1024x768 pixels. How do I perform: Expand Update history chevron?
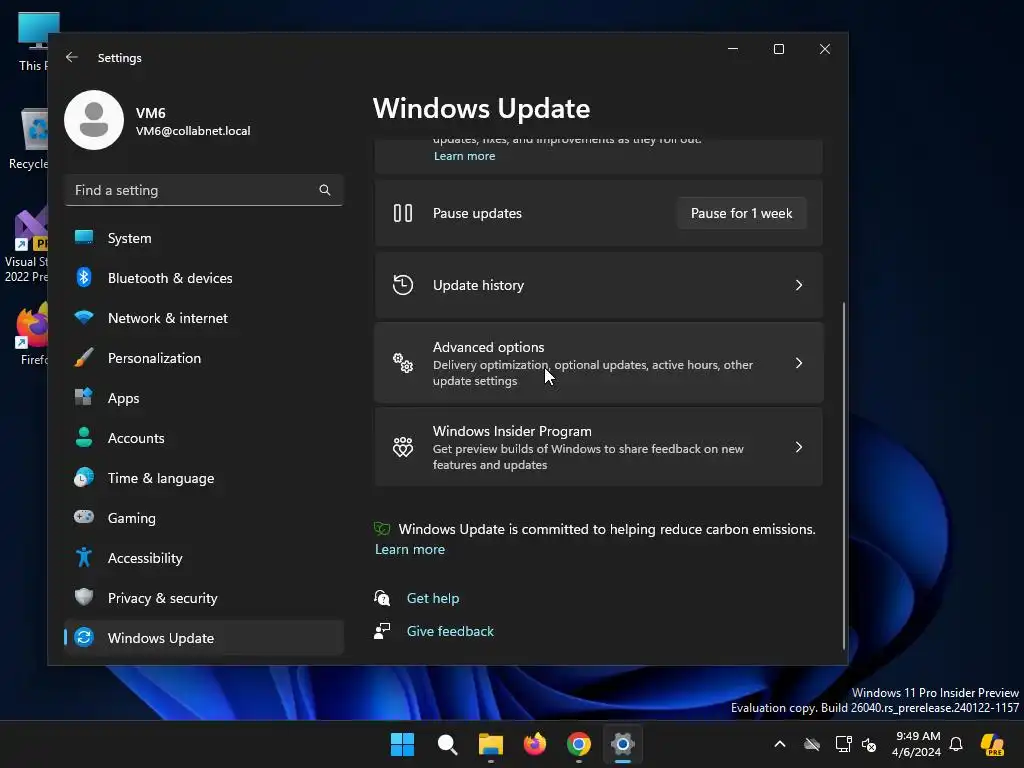[799, 285]
